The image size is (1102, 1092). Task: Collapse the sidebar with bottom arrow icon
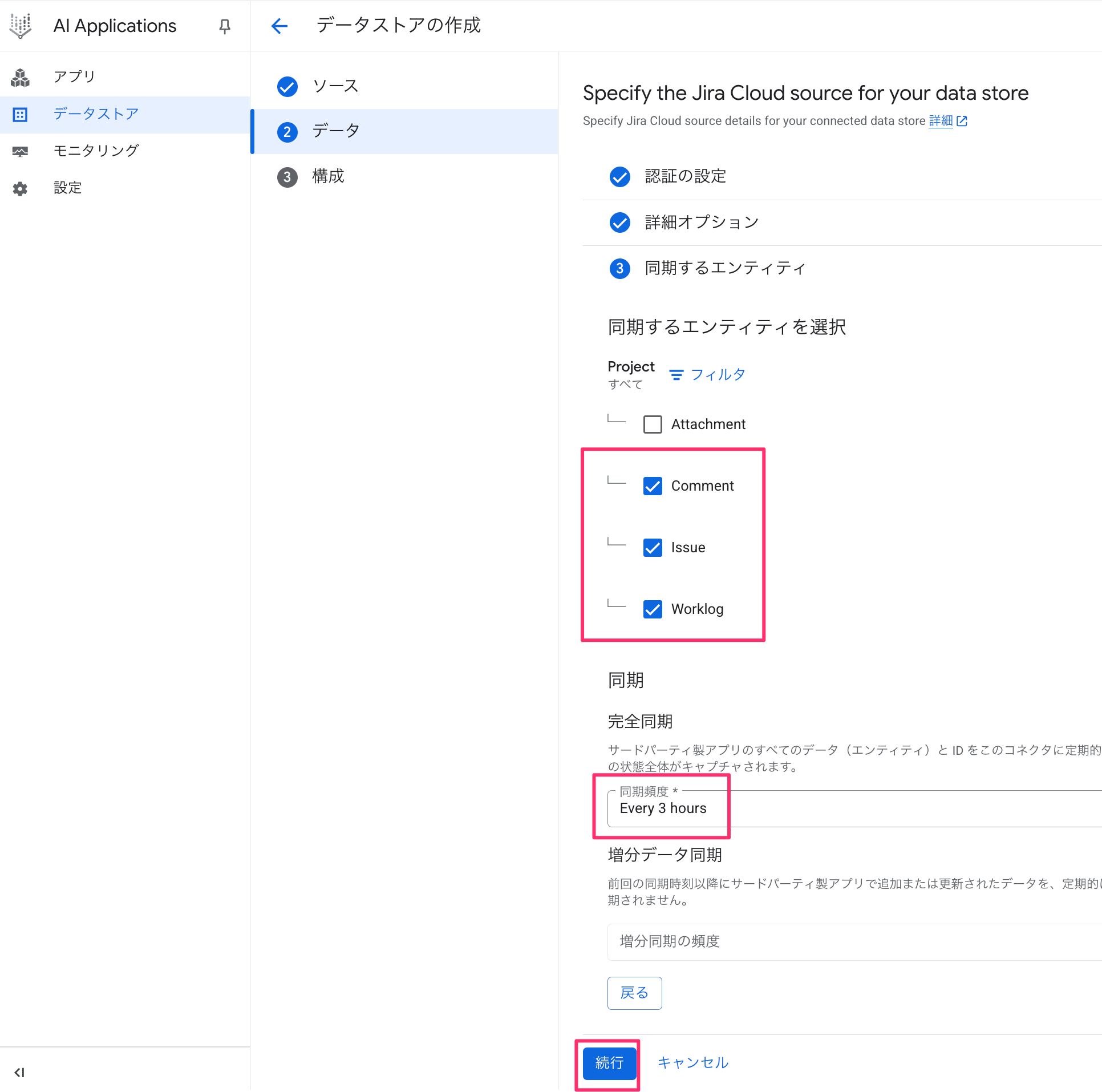click(19, 1073)
